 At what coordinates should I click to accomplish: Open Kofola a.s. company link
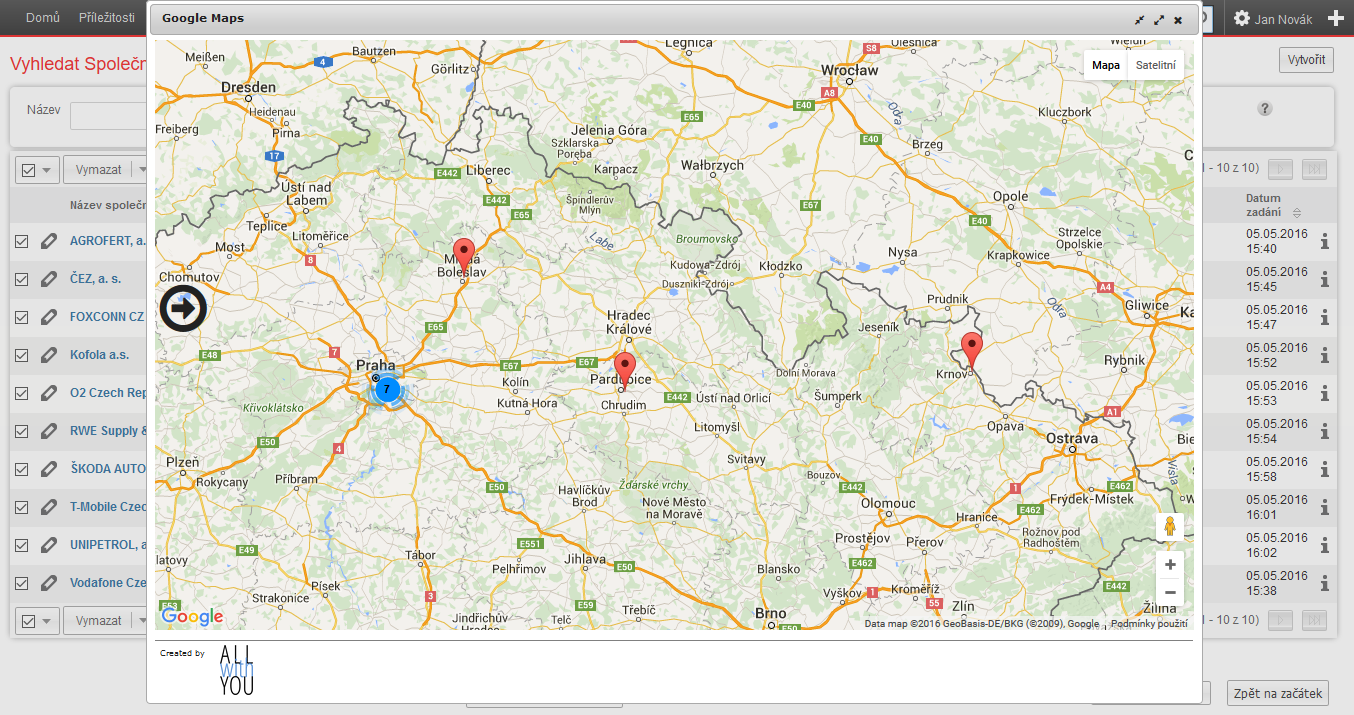(x=99, y=355)
